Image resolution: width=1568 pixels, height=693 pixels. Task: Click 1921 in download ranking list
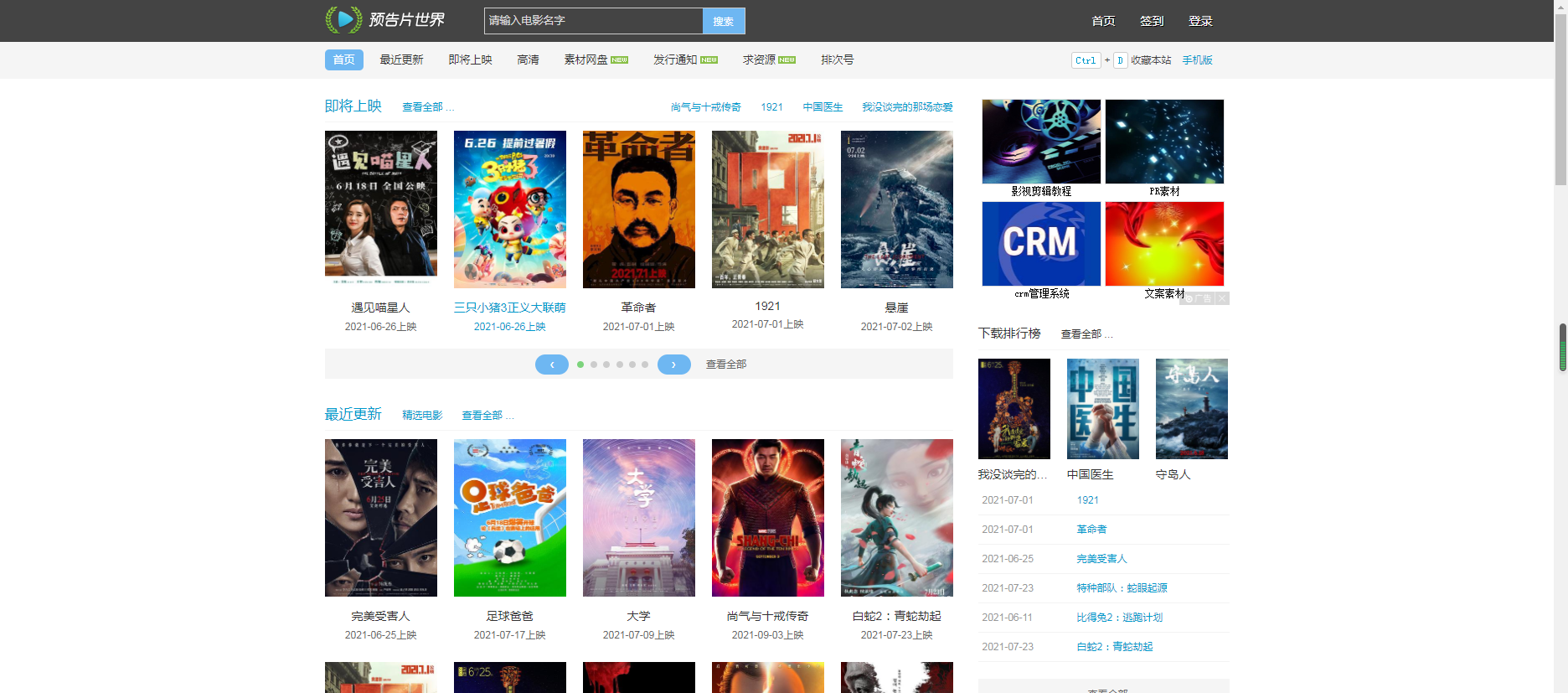pyautogui.click(x=1087, y=500)
